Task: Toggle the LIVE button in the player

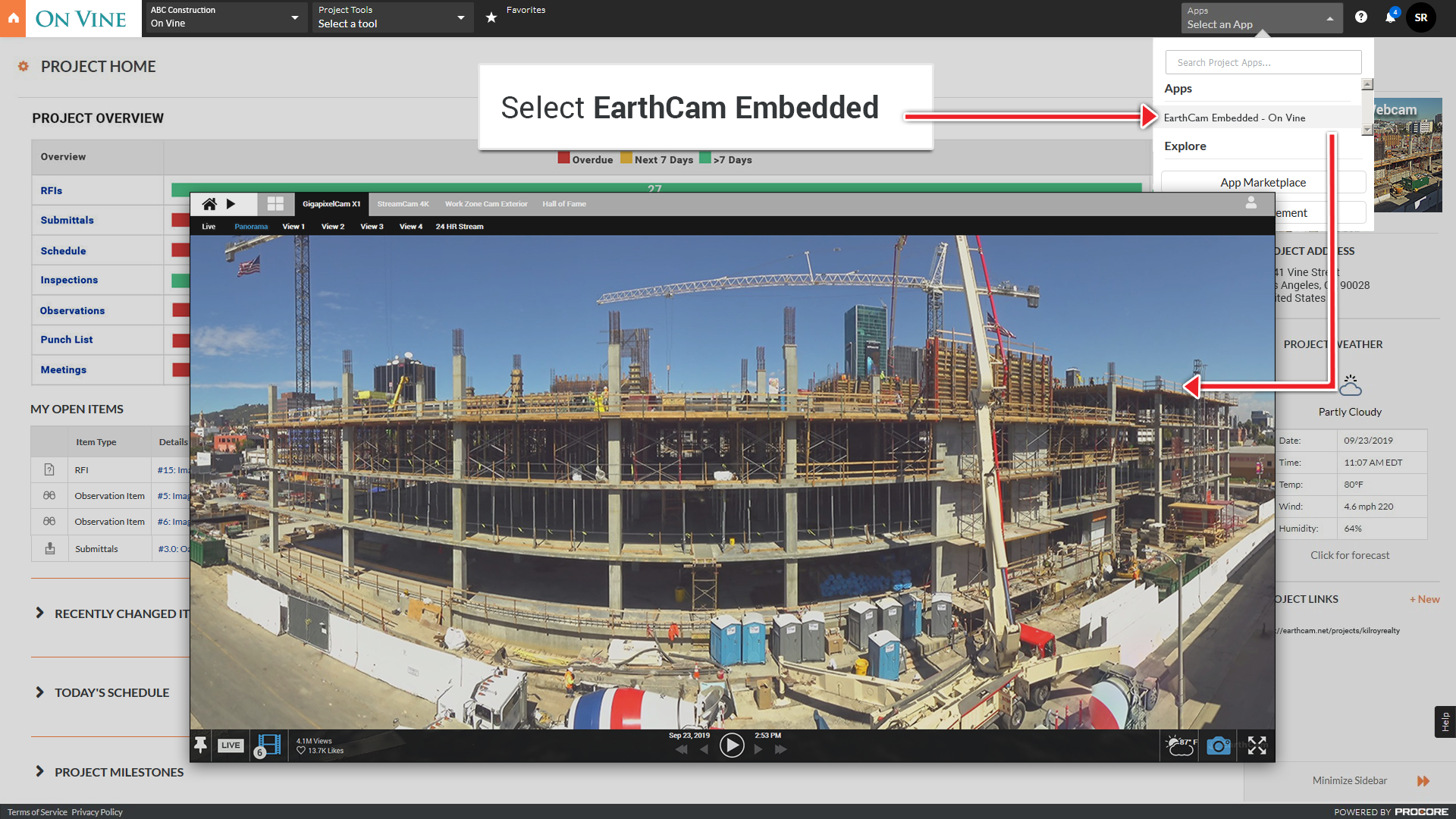Action: coord(231,745)
